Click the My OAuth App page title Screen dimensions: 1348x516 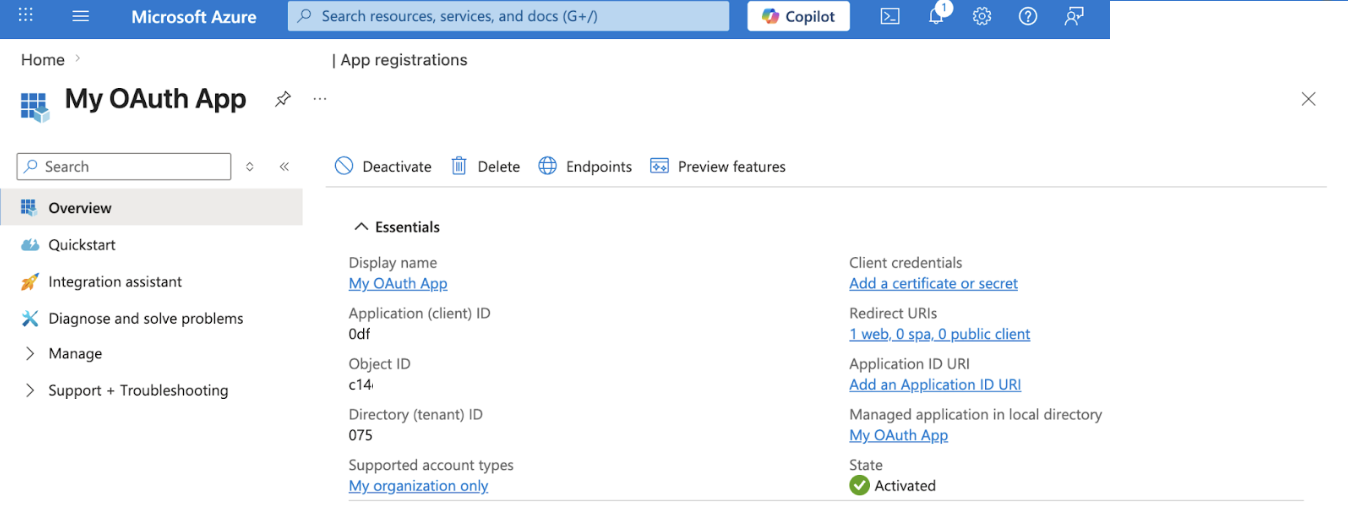pyautogui.click(x=156, y=99)
